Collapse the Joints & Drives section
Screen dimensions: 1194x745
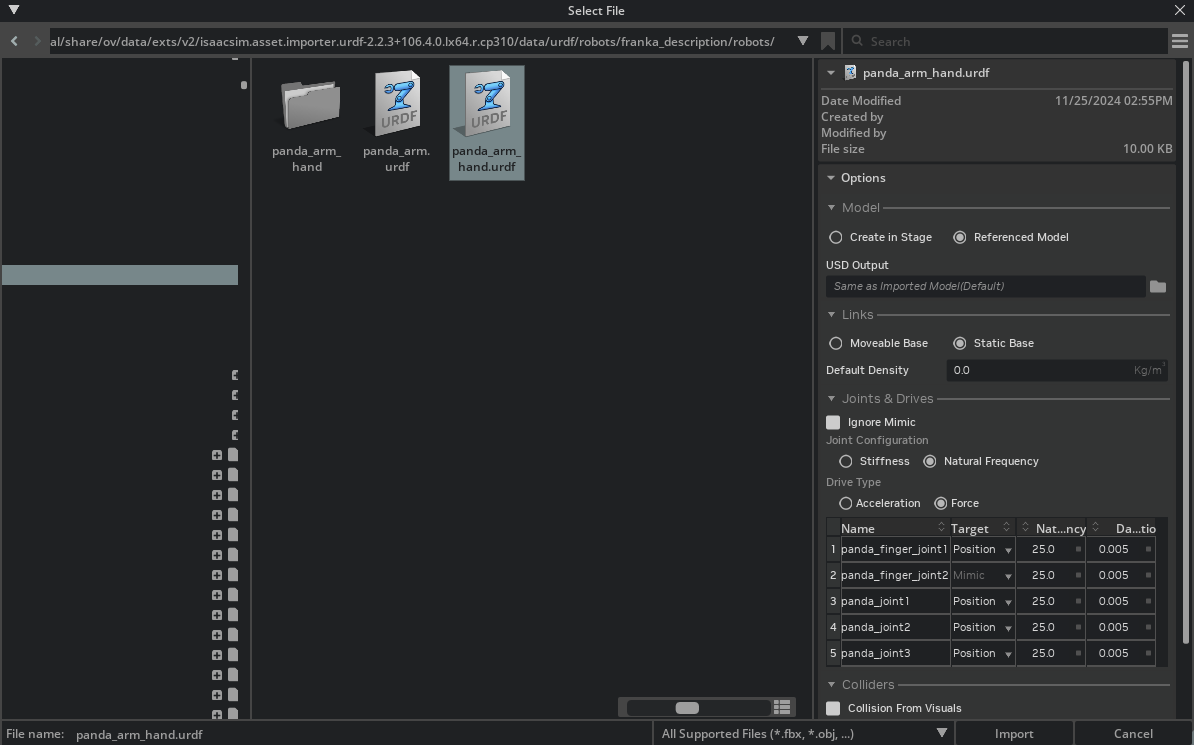pos(832,399)
